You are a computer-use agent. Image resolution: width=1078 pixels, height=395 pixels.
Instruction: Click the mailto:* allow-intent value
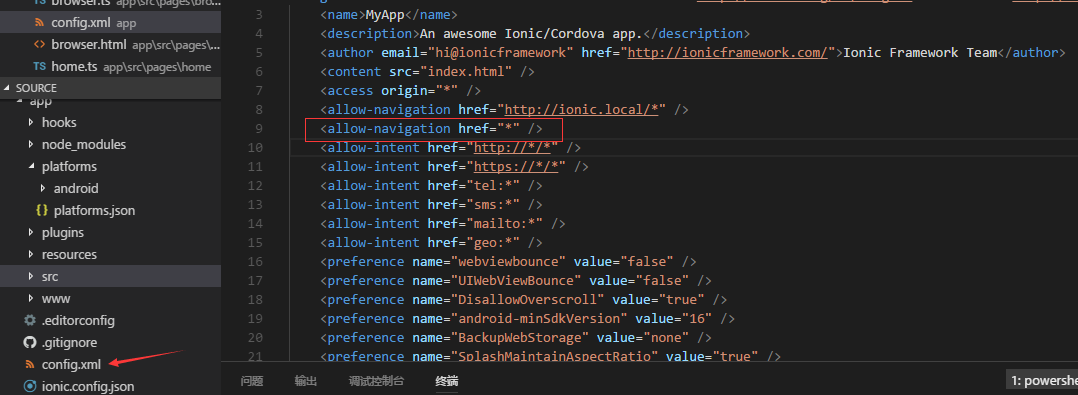(x=505, y=223)
